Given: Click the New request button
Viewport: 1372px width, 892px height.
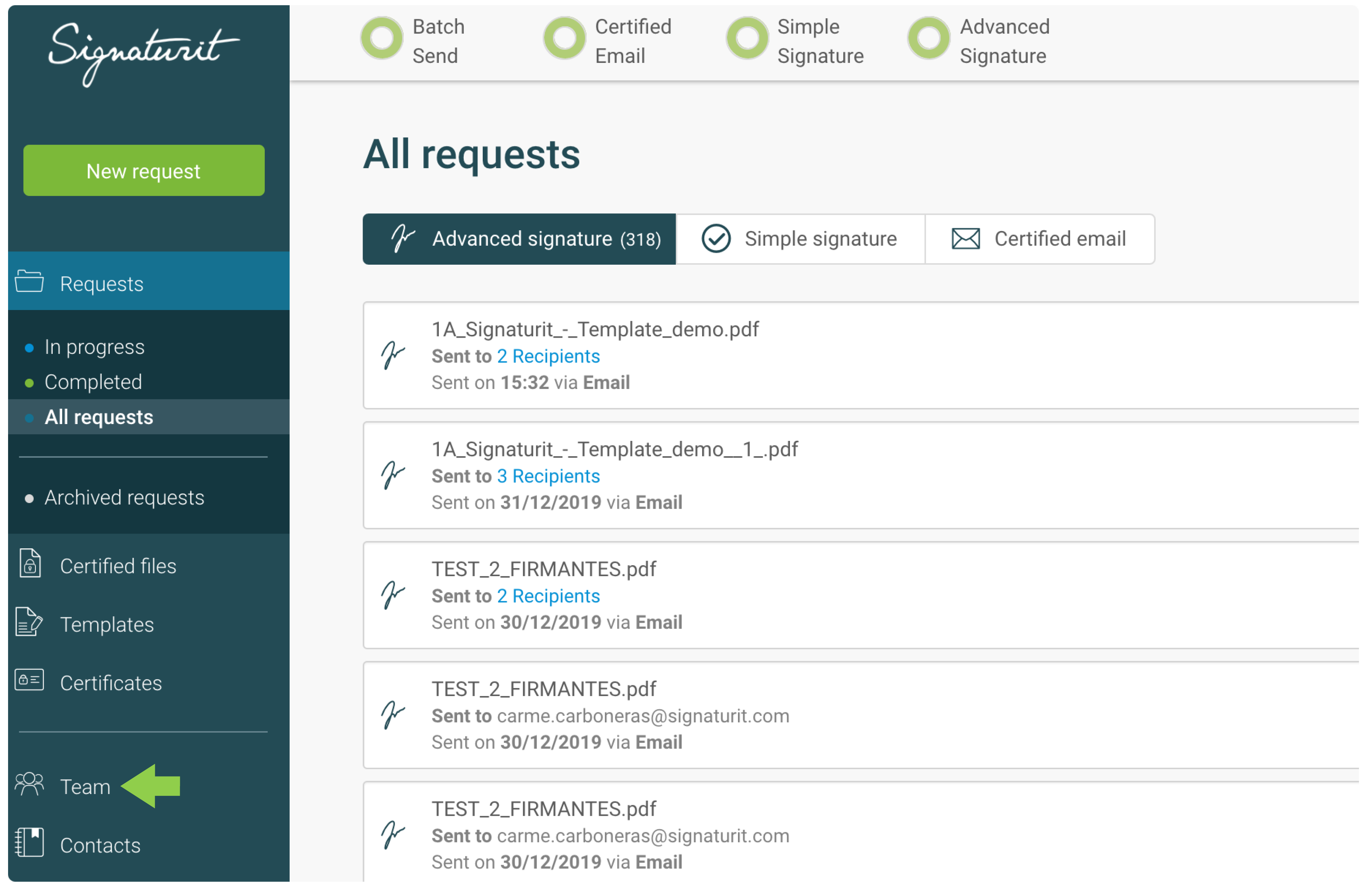Looking at the screenshot, I should coord(144,171).
